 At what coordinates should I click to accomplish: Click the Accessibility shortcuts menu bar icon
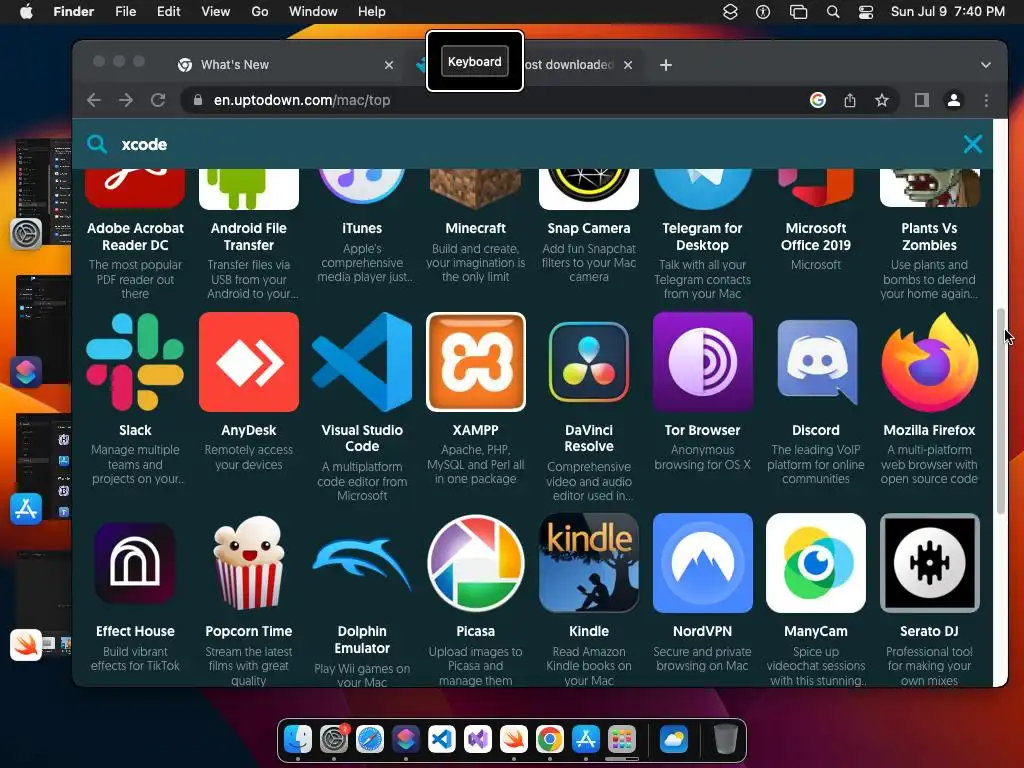763,12
